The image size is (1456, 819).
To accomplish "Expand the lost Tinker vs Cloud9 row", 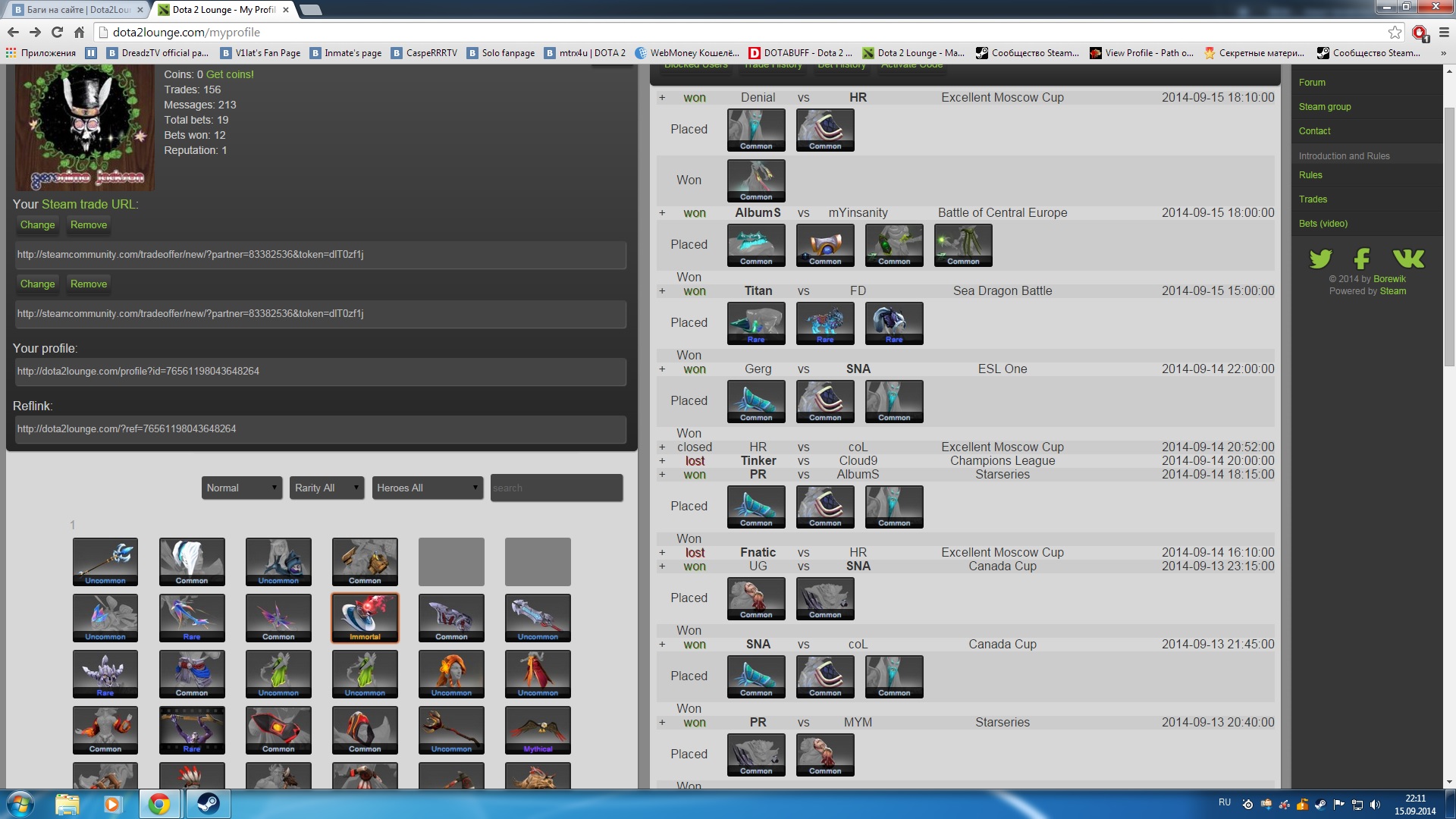I will coord(662,461).
